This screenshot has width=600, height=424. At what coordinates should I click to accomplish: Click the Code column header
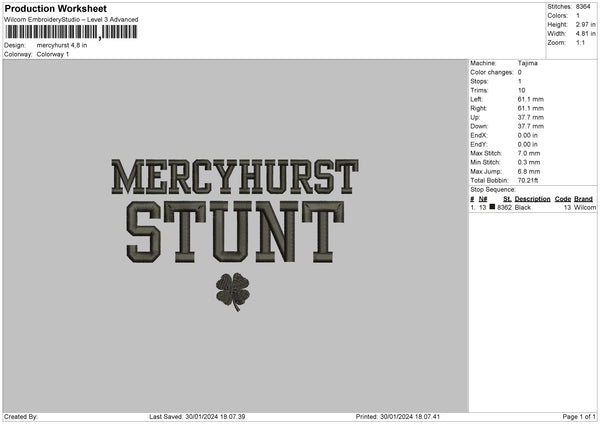(563, 199)
